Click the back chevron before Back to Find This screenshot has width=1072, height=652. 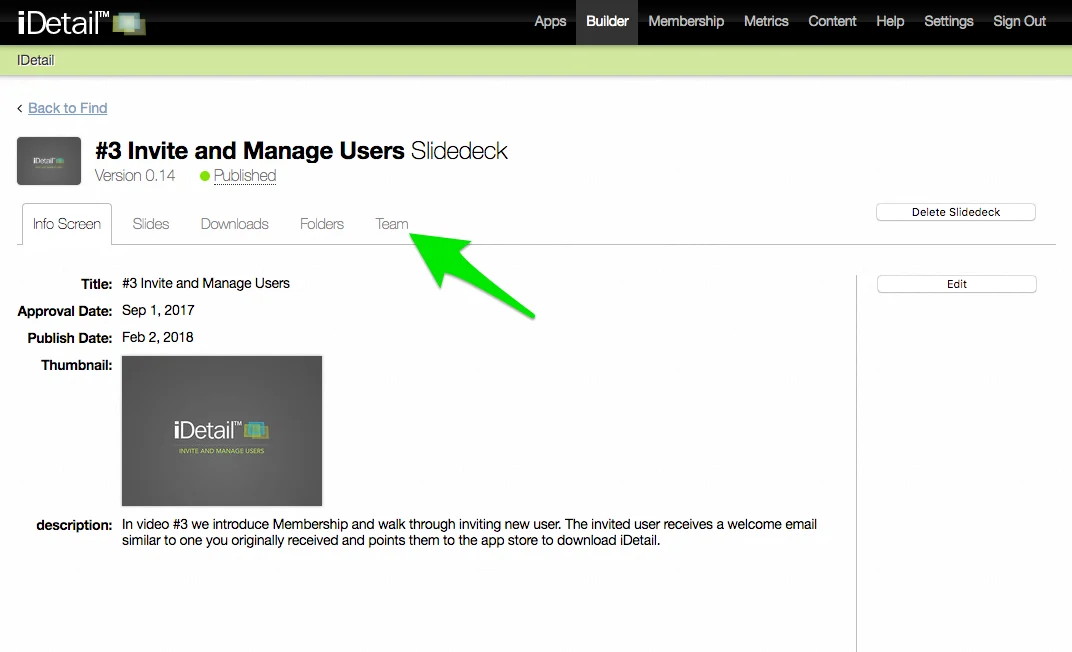pyautogui.click(x=20, y=108)
